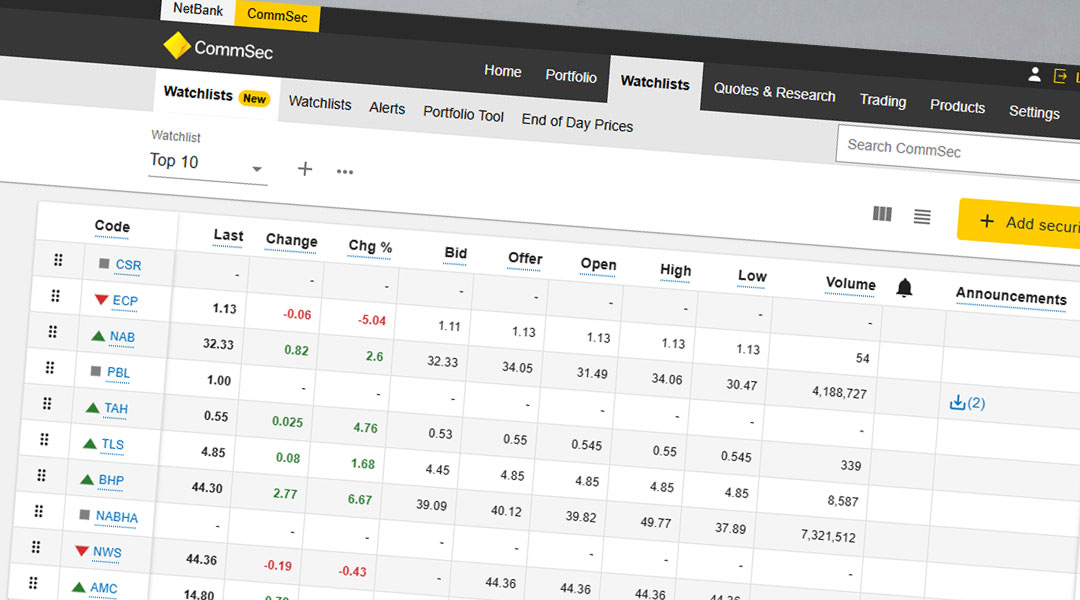Click the green up arrow beside NAB
The height and width of the screenshot is (600, 1080).
coord(98,335)
